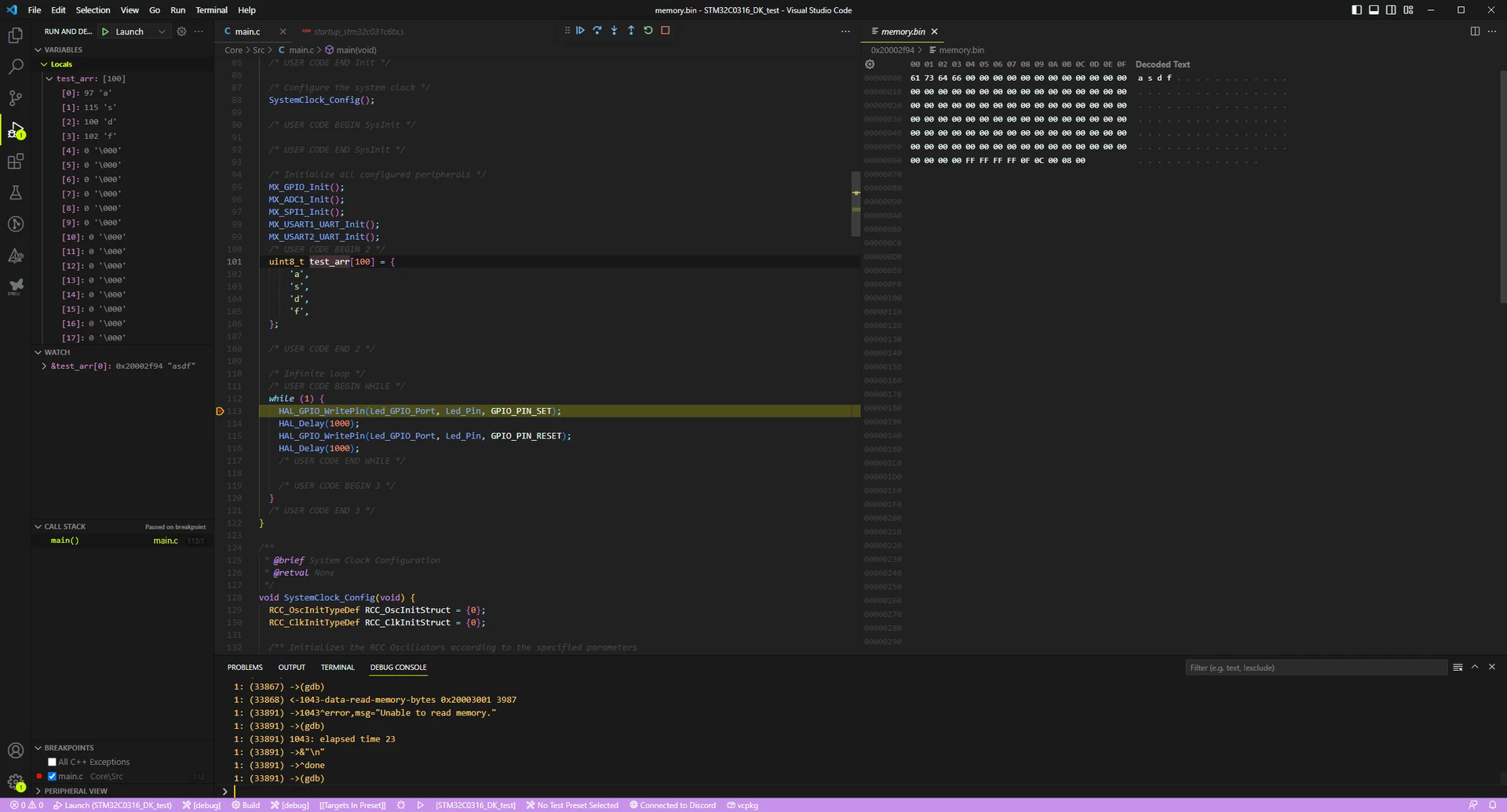Click the Build button in status bar

pyautogui.click(x=246, y=805)
